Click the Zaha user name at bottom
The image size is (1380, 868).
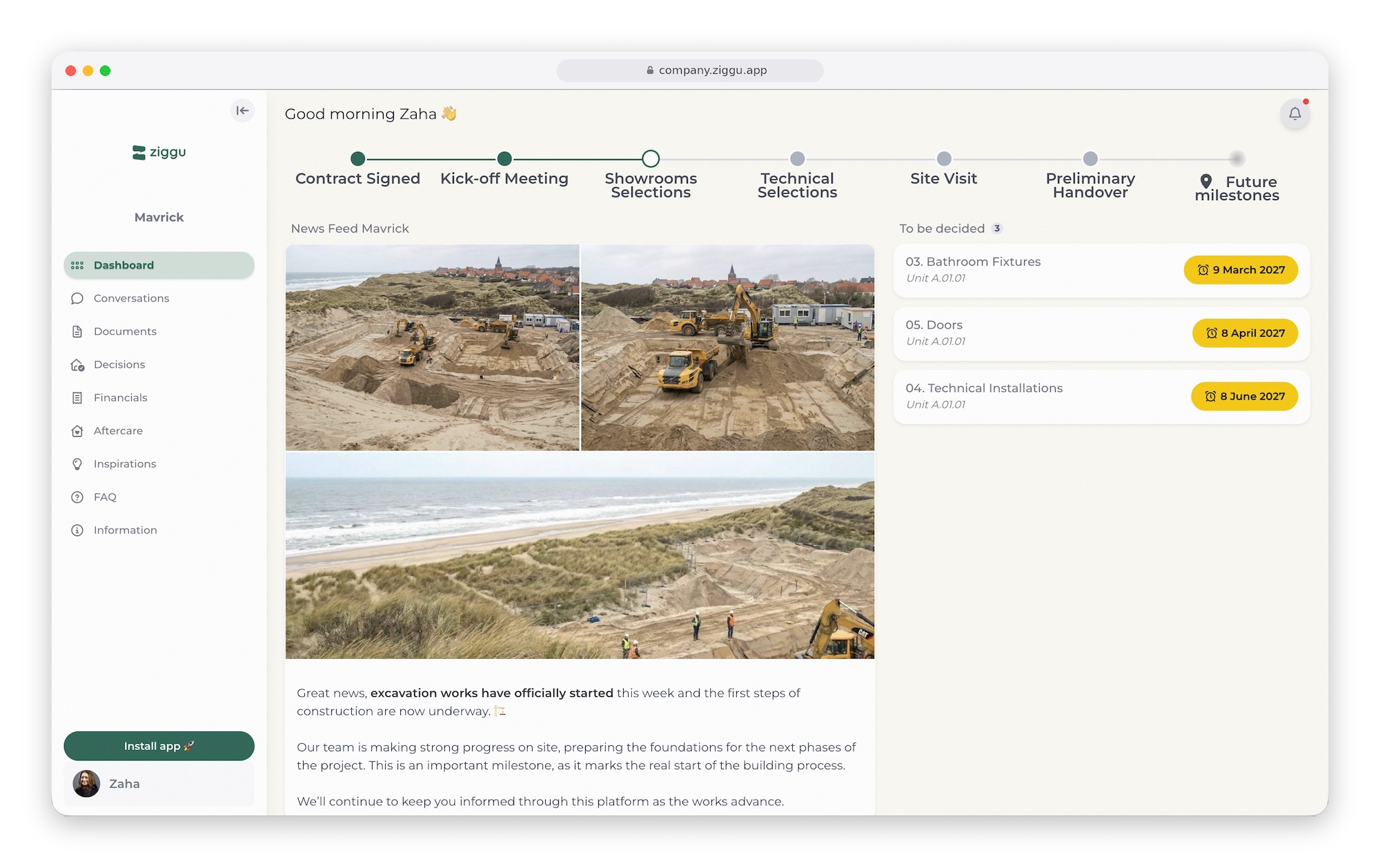124,784
